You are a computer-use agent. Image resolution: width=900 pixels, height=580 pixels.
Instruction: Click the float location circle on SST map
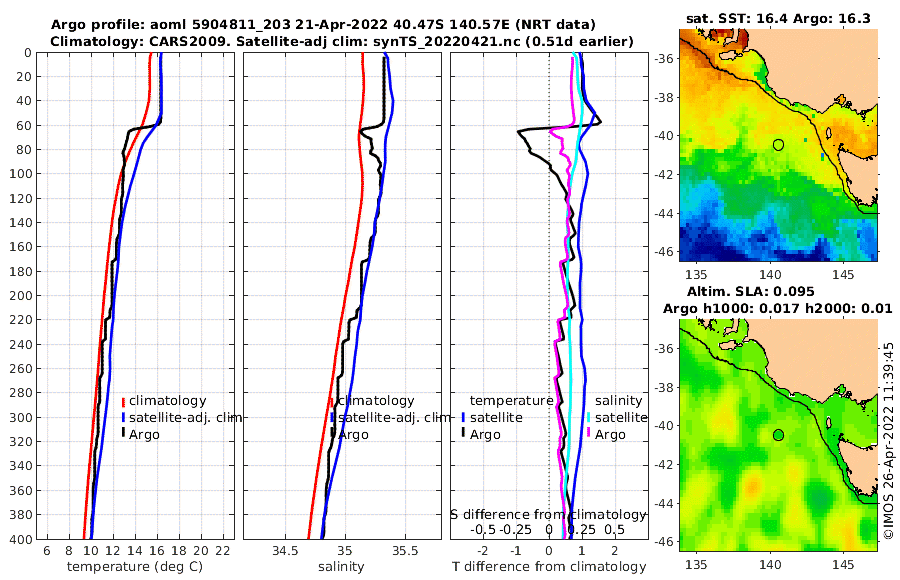[x=778, y=145]
